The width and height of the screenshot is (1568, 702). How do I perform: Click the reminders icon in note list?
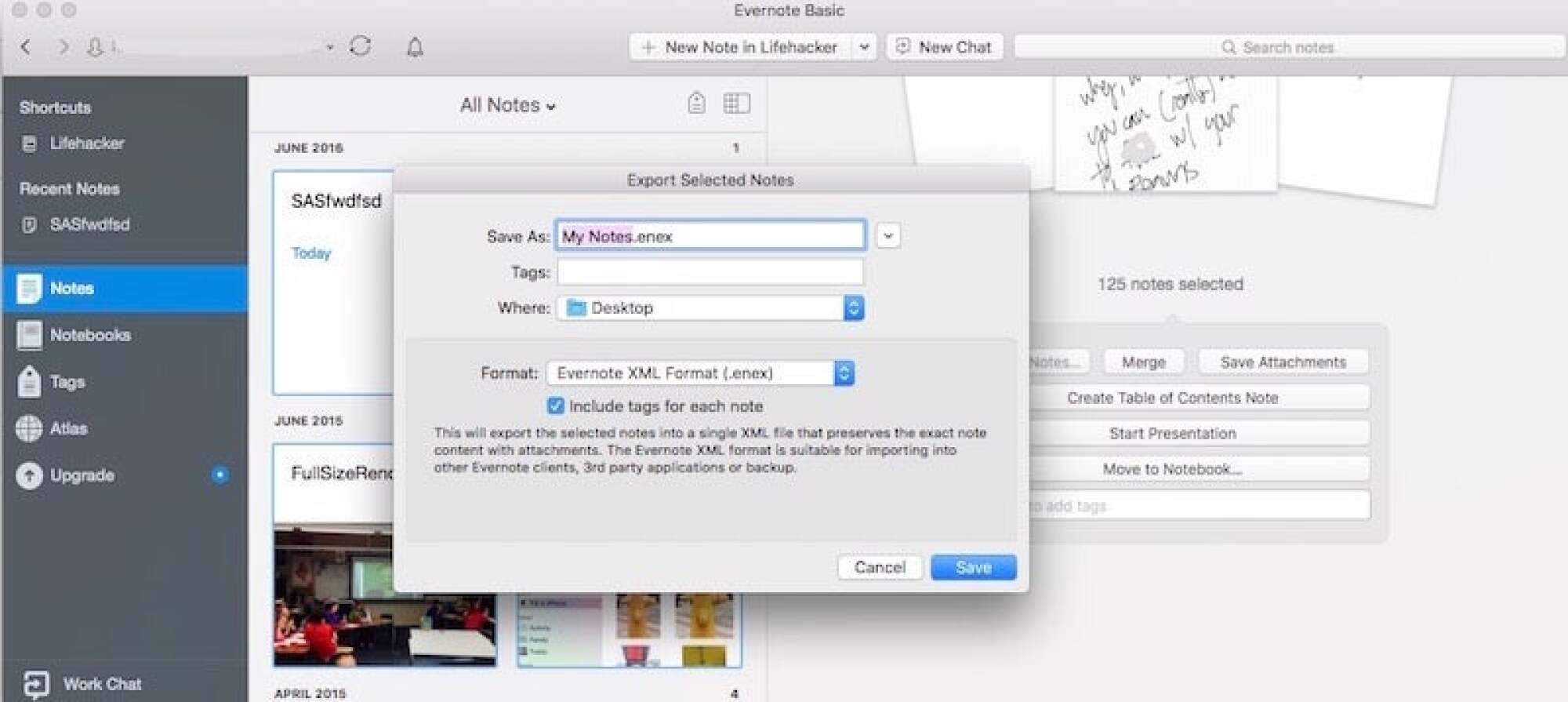(696, 103)
